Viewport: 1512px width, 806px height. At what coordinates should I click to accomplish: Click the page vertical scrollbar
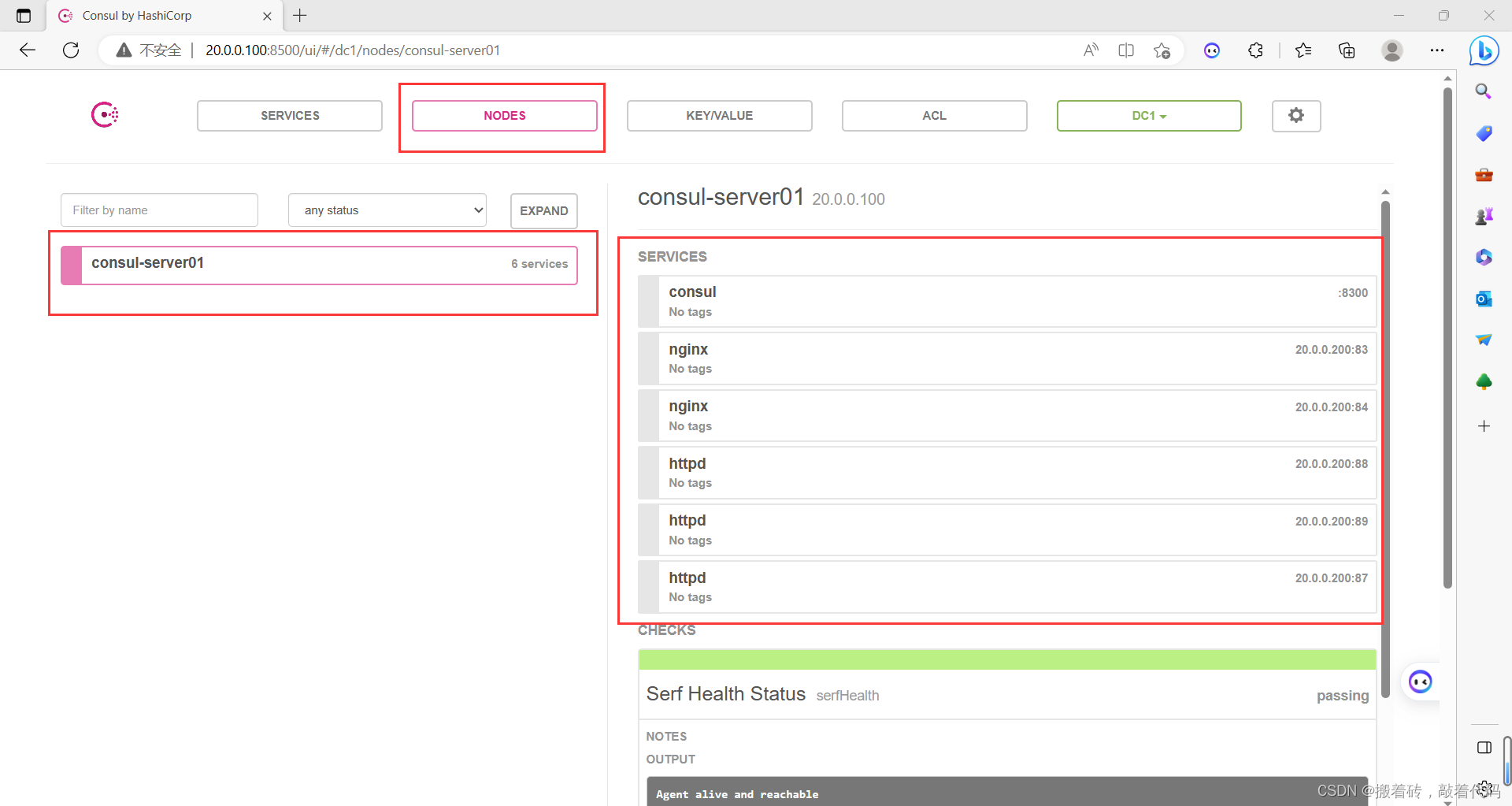pyautogui.click(x=1447, y=339)
